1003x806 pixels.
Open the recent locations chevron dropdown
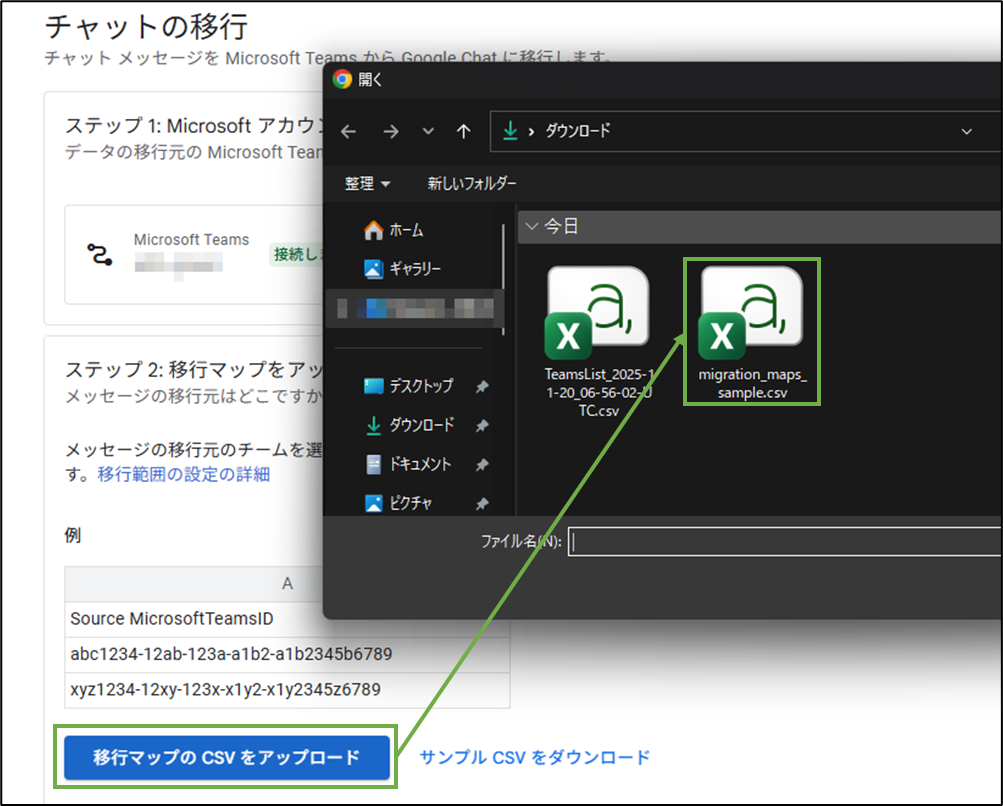[x=428, y=132]
